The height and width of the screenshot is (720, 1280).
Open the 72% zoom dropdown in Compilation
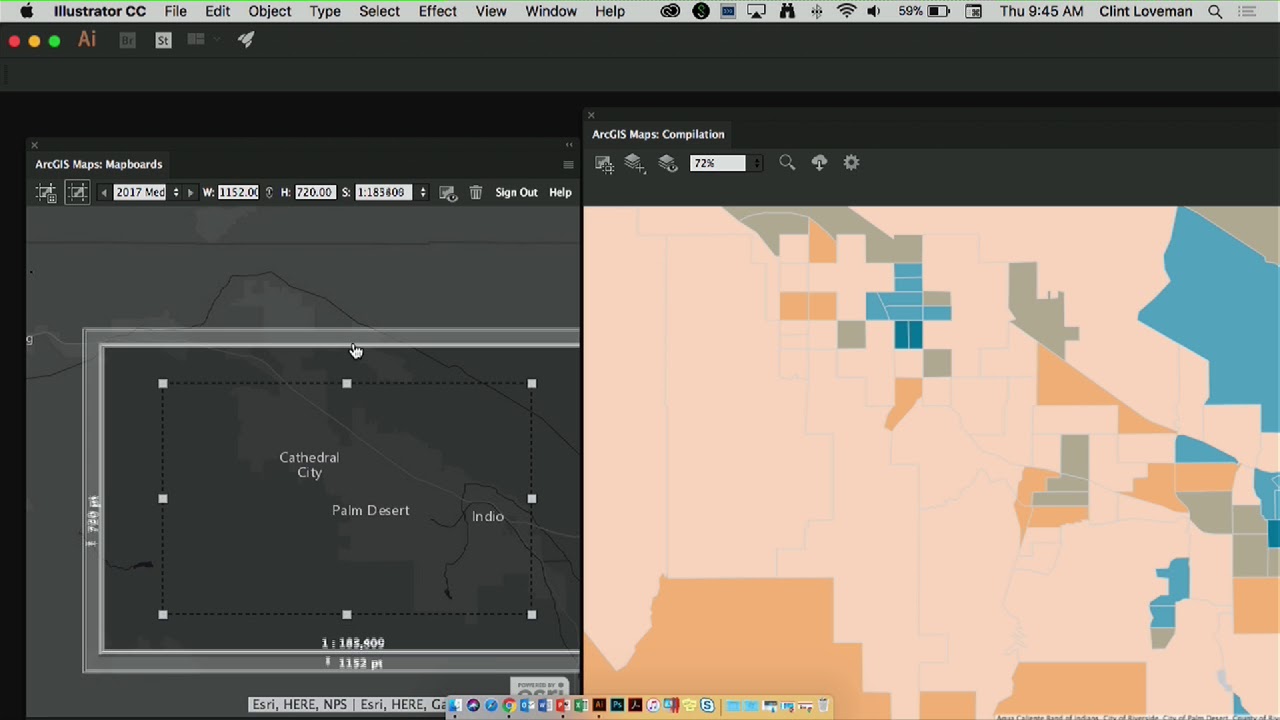pos(756,163)
